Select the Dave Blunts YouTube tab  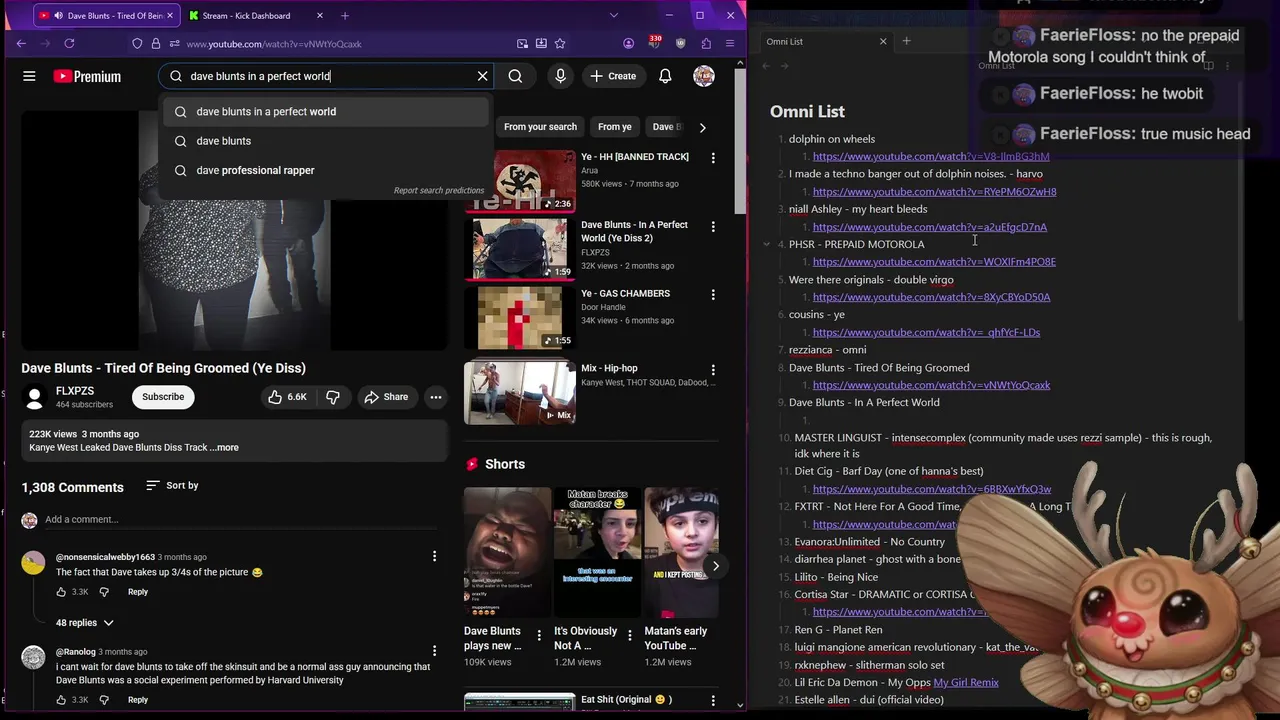pyautogui.click(x=105, y=15)
